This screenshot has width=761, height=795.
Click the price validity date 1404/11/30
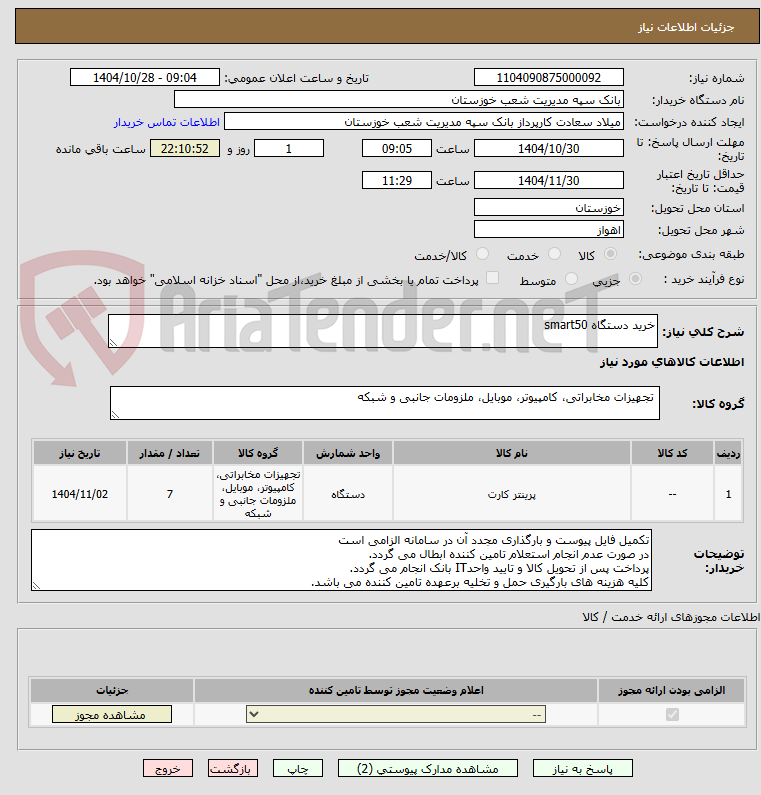(x=549, y=180)
